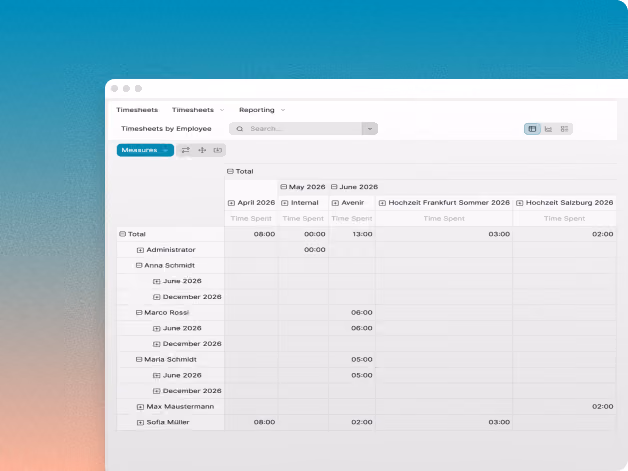Expand June 2026 under Marco Rossi

157,328
